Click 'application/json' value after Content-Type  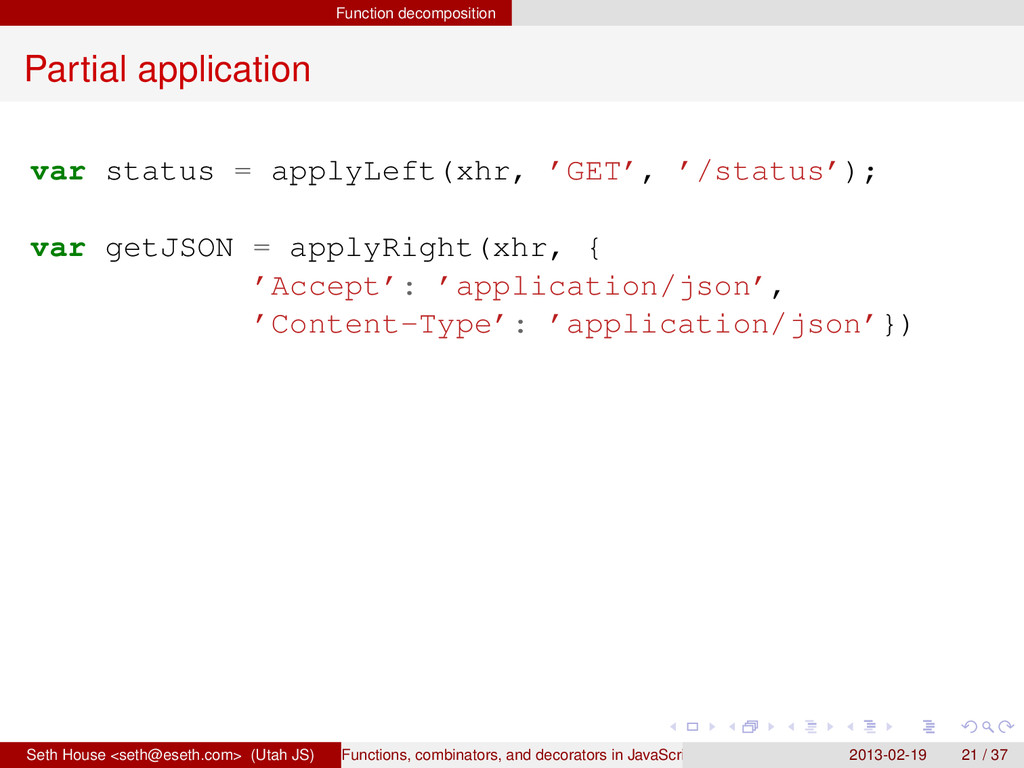(x=712, y=325)
